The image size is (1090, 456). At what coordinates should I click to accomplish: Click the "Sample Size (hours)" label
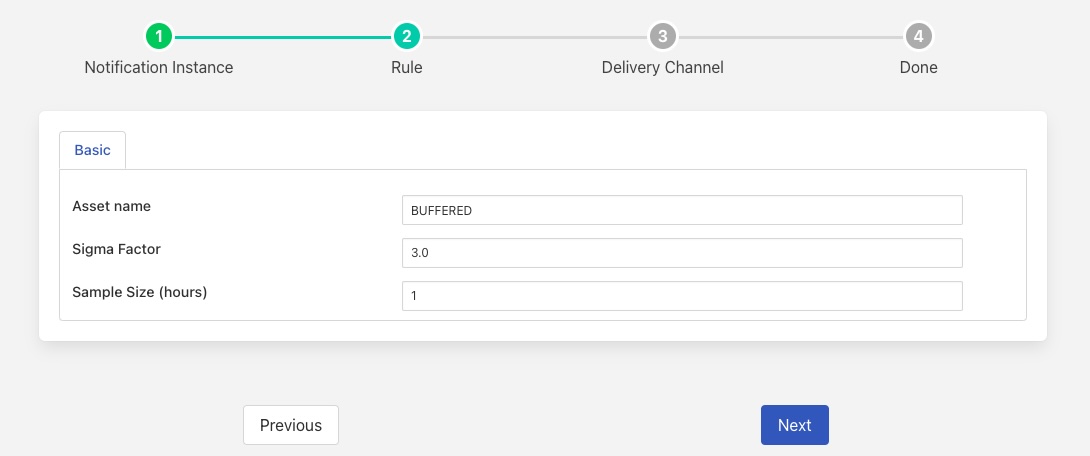tap(140, 292)
